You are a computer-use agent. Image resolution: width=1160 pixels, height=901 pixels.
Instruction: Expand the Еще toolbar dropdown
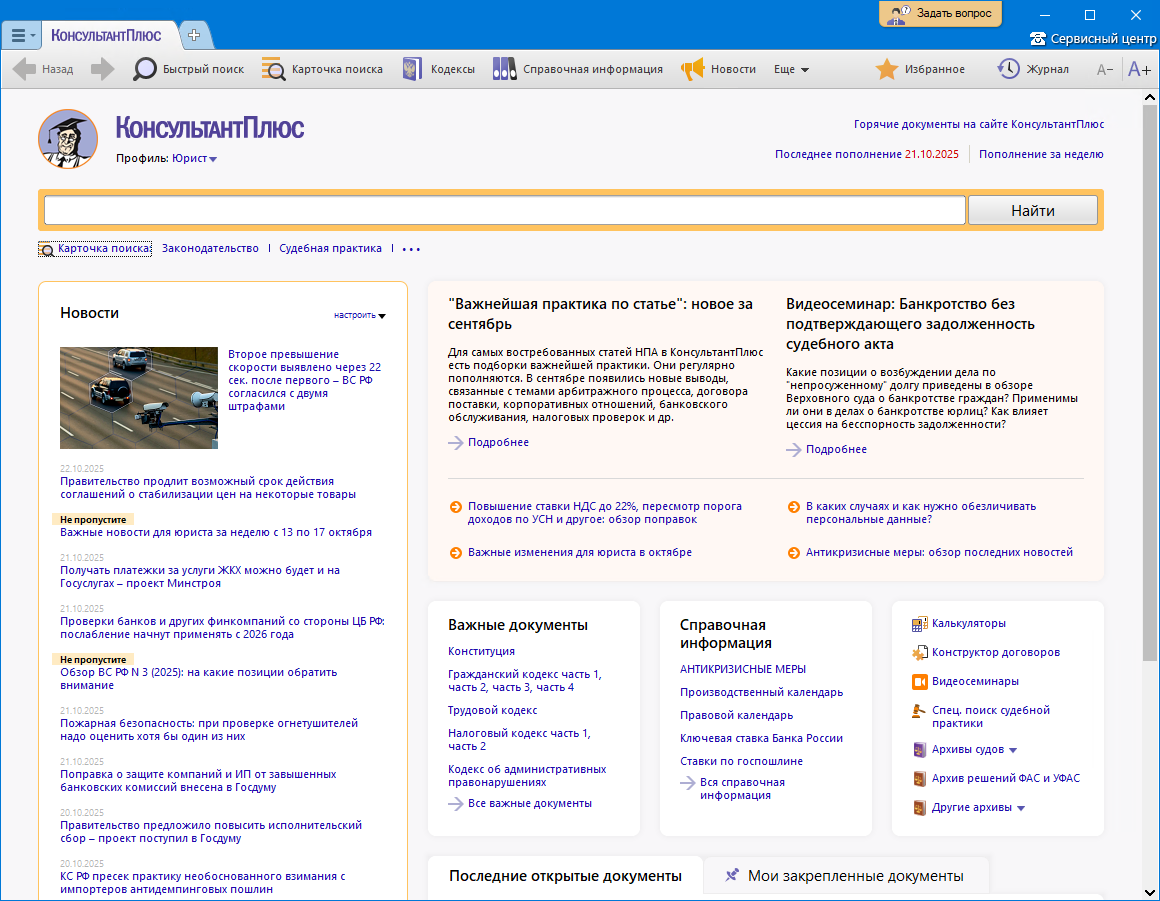tap(791, 70)
